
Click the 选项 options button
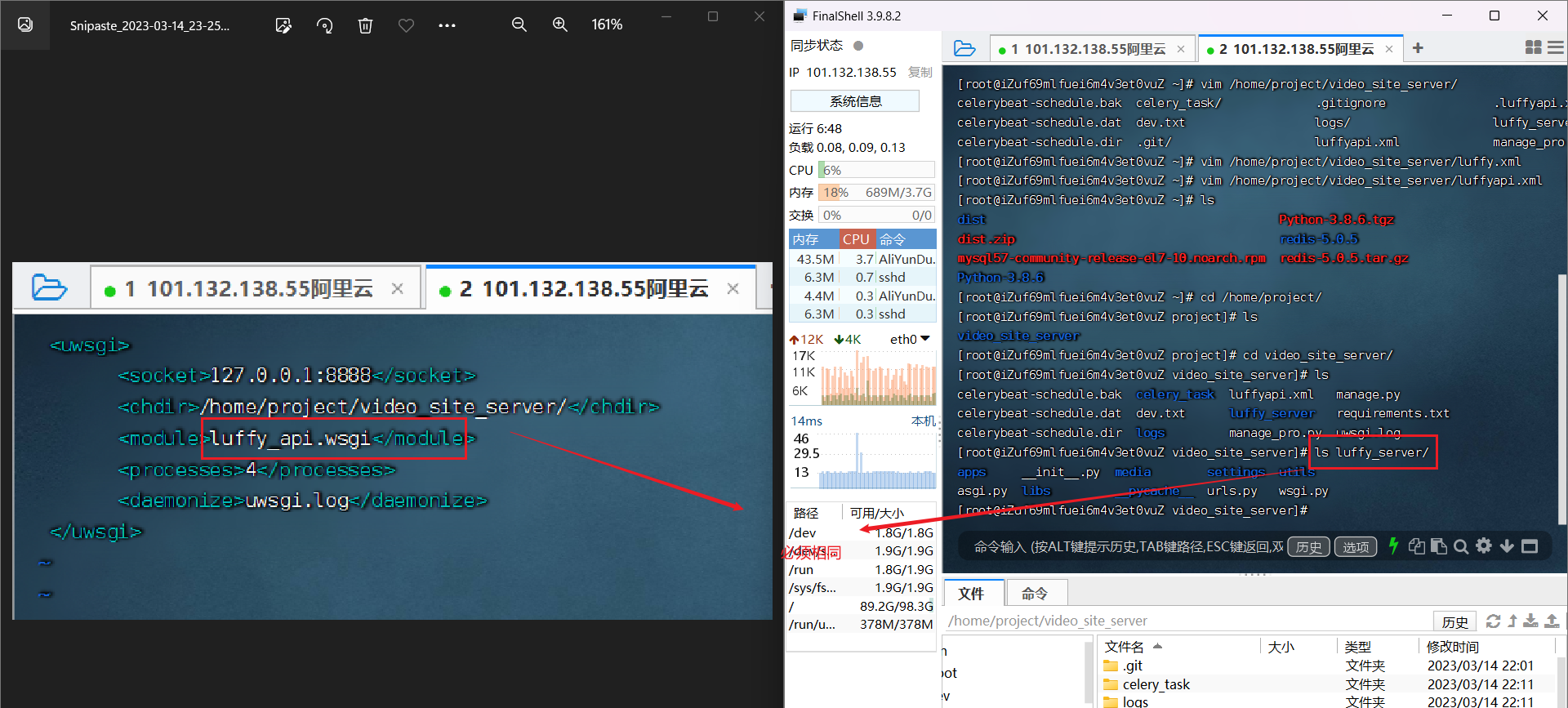click(1356, 546)
